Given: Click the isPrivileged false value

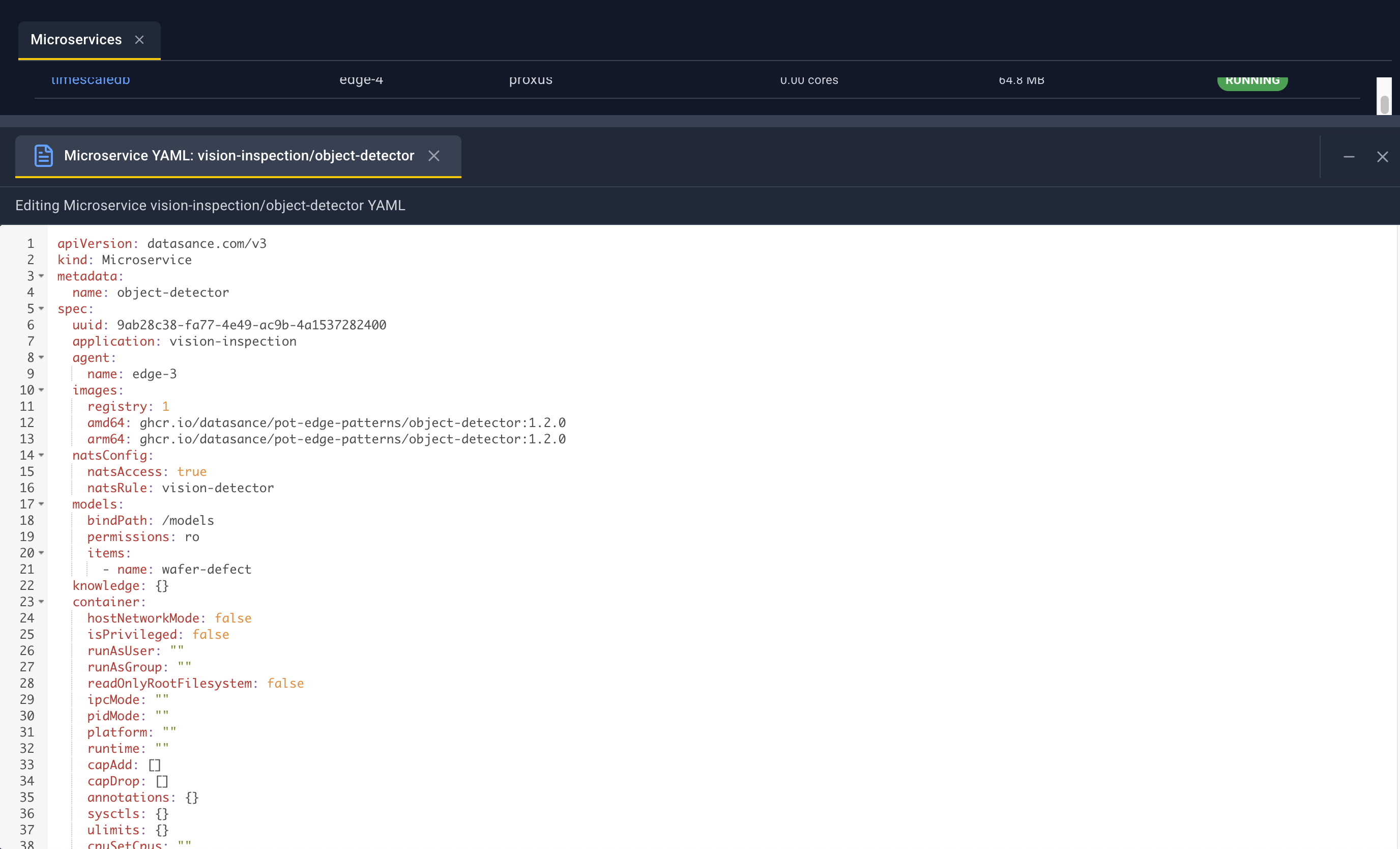Looking at the screenshot, I should 211,635.
